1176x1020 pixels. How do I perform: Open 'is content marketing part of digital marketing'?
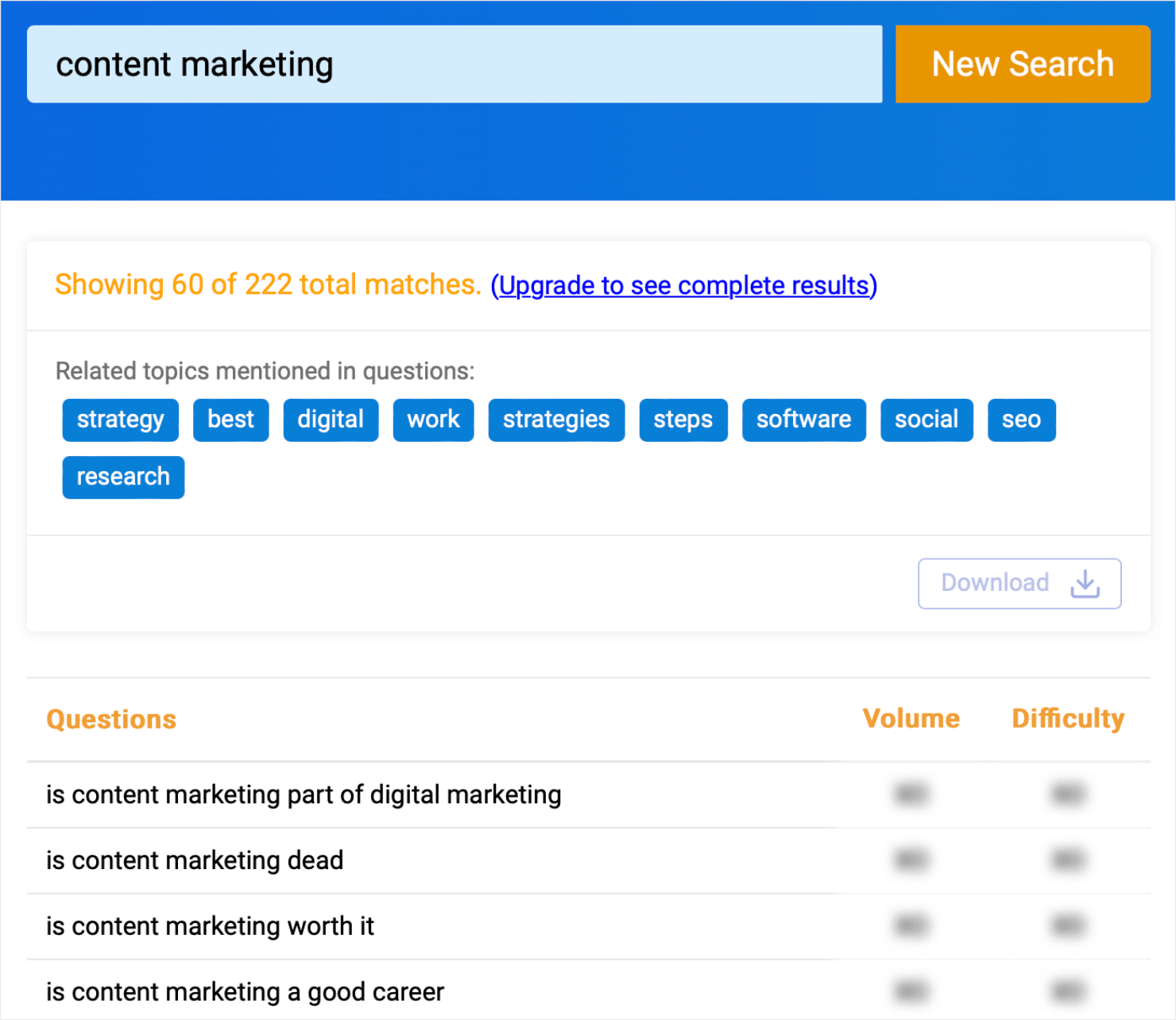click(x=304, y=794)
